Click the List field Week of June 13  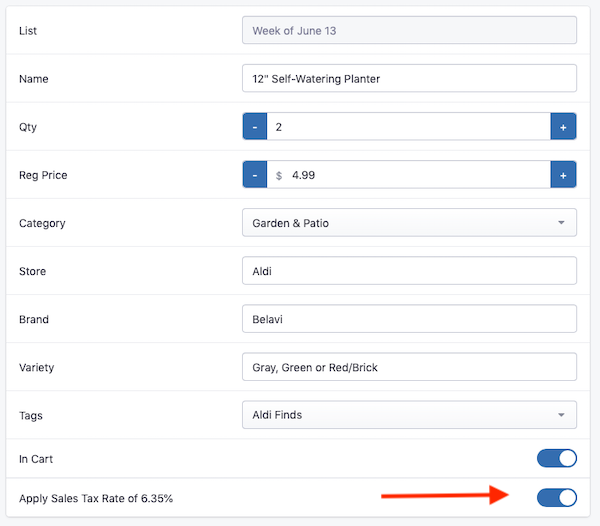click(x=409, y=30)
